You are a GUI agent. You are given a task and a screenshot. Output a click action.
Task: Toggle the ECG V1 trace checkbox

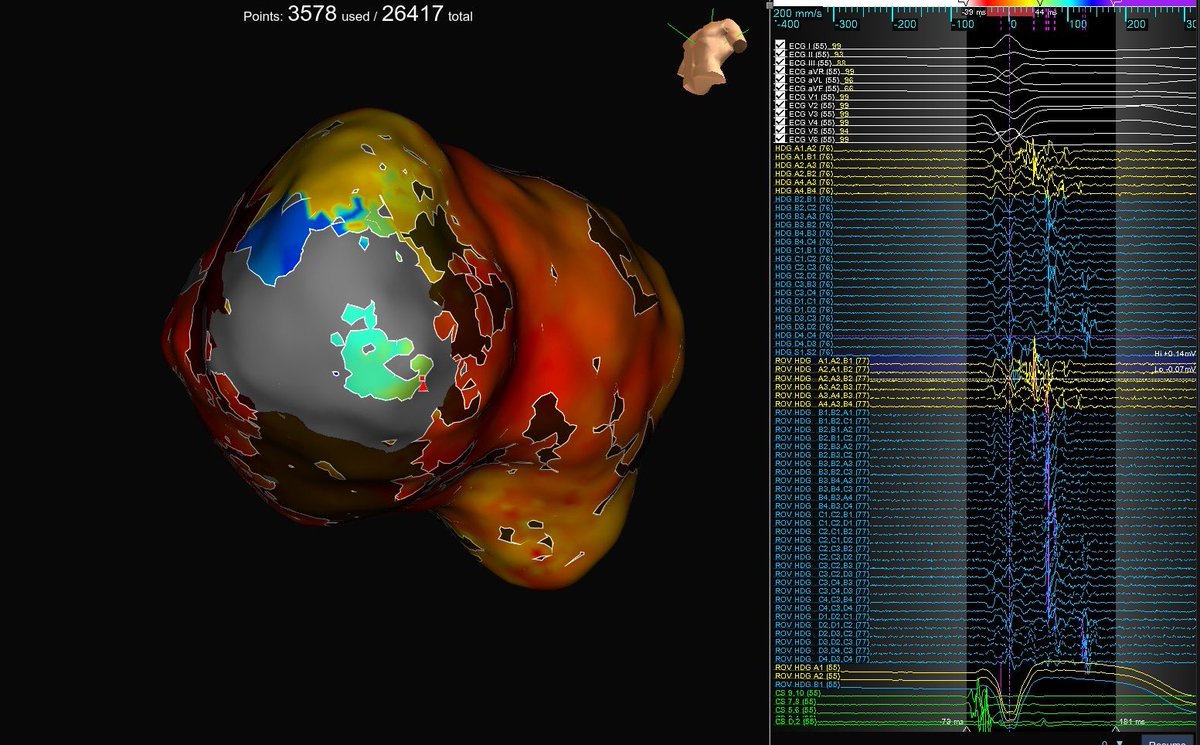click(780, 97)
